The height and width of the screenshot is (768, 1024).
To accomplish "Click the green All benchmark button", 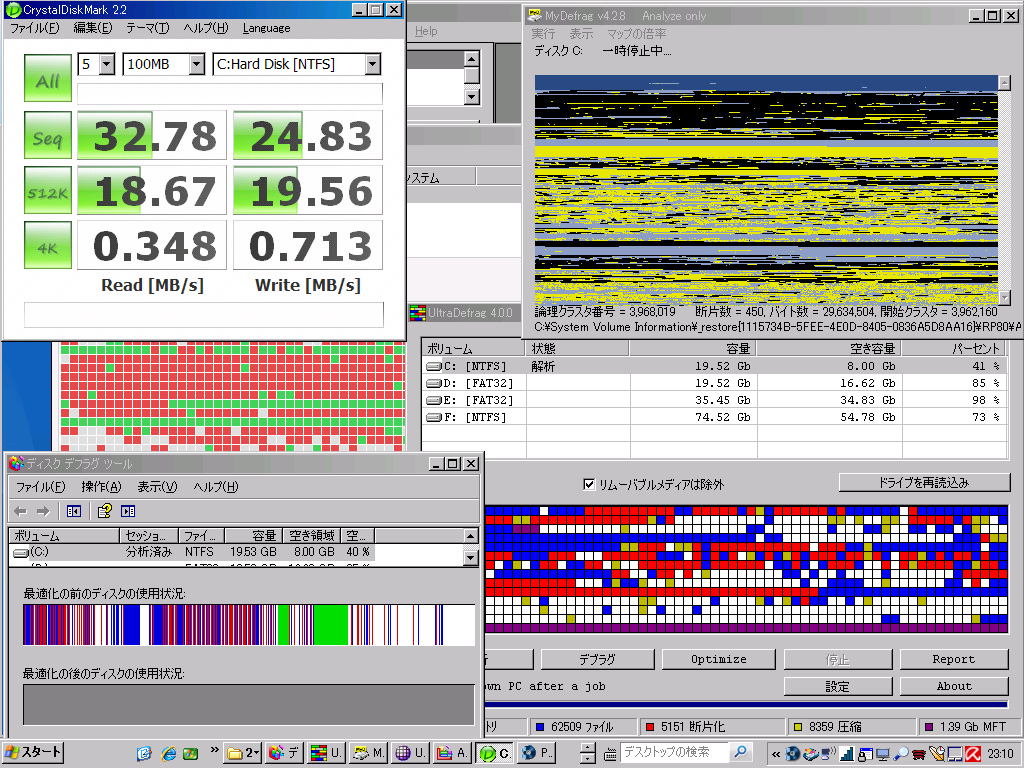I will 47,81.
